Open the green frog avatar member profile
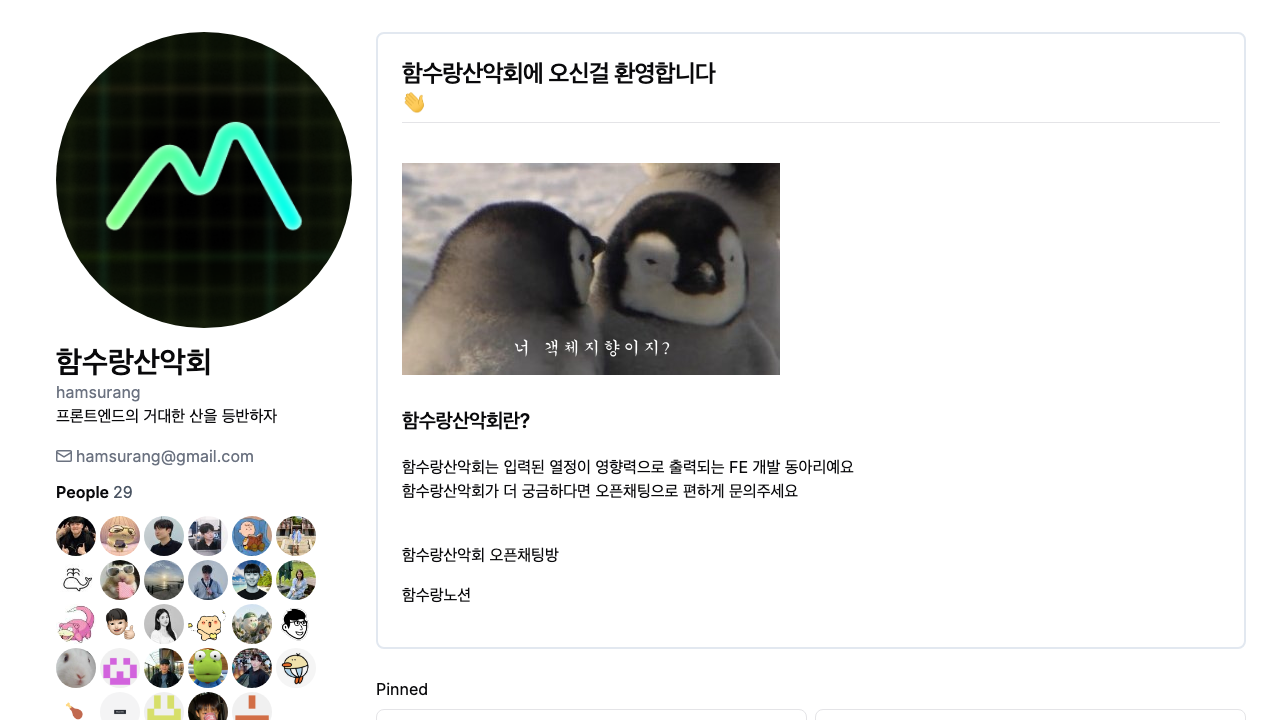 pos(208,668)
